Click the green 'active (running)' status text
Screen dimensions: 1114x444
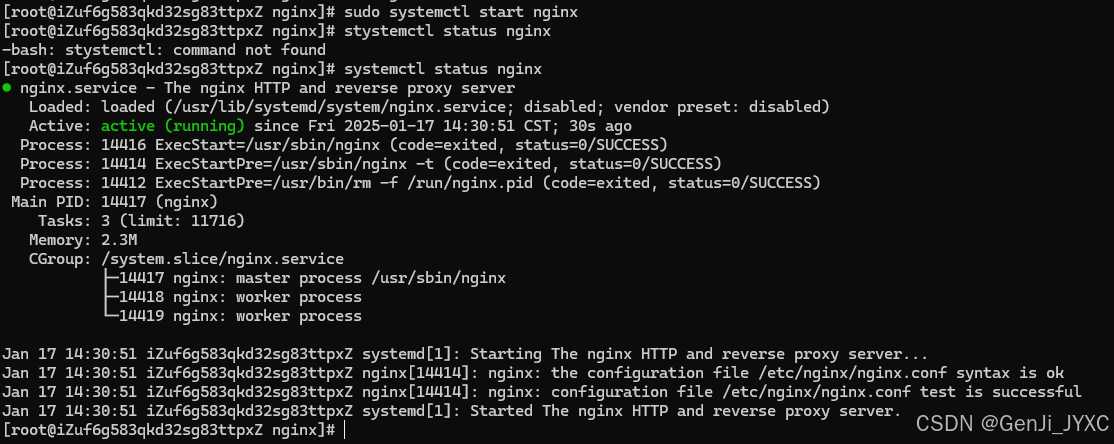point(173,126)
